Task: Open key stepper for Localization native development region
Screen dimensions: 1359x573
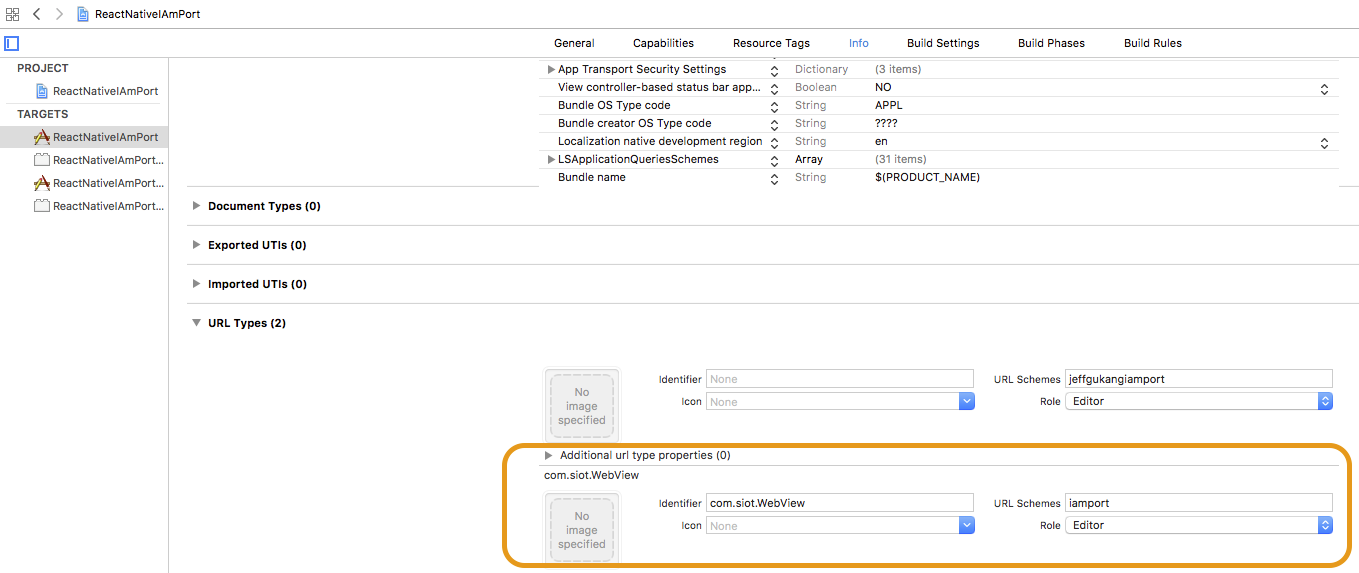Action: pos(774,142)
